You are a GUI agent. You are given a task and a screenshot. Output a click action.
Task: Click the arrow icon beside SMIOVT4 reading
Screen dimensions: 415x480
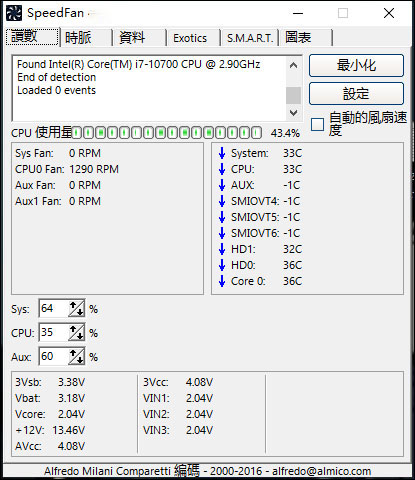tap(222, 201)
